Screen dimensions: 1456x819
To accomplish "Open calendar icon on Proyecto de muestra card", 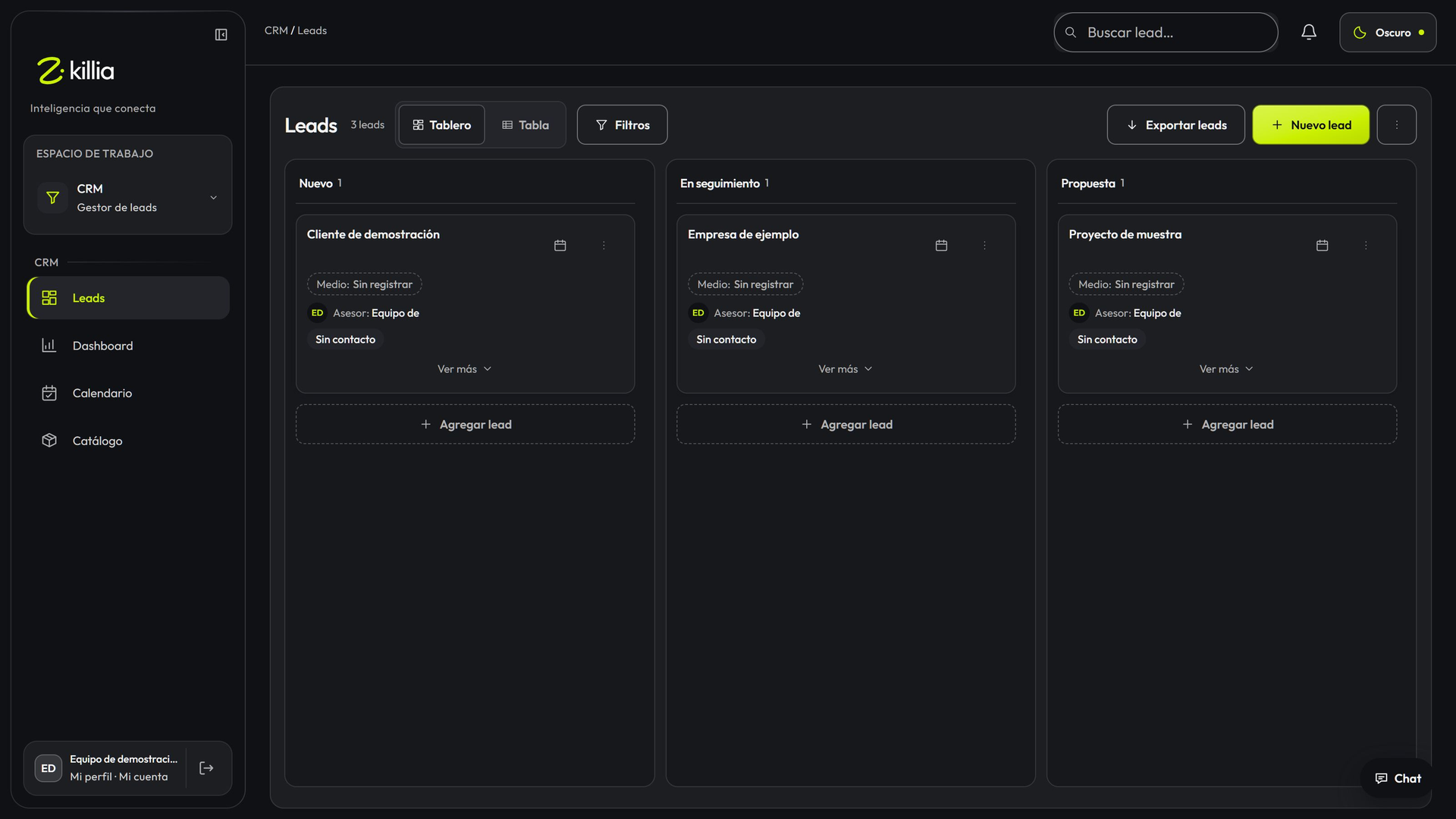I will 1323,246.
